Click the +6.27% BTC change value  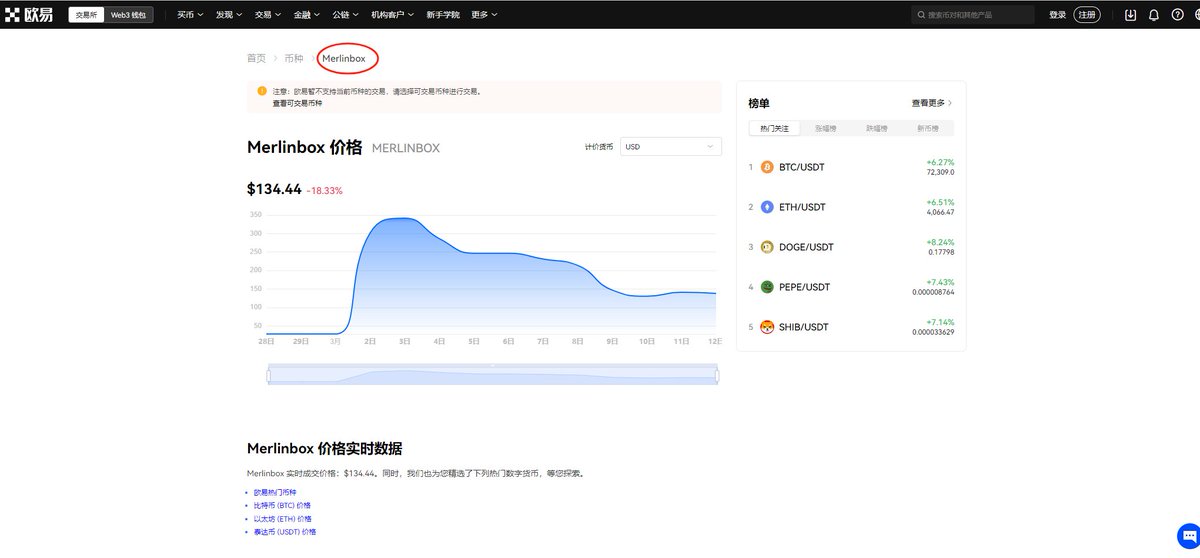tap(940, 162)
